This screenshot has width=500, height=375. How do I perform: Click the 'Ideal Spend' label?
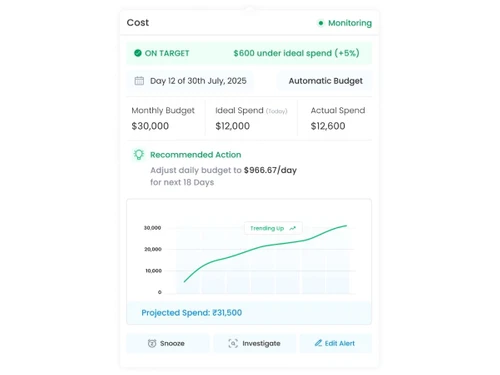(239, 110)
